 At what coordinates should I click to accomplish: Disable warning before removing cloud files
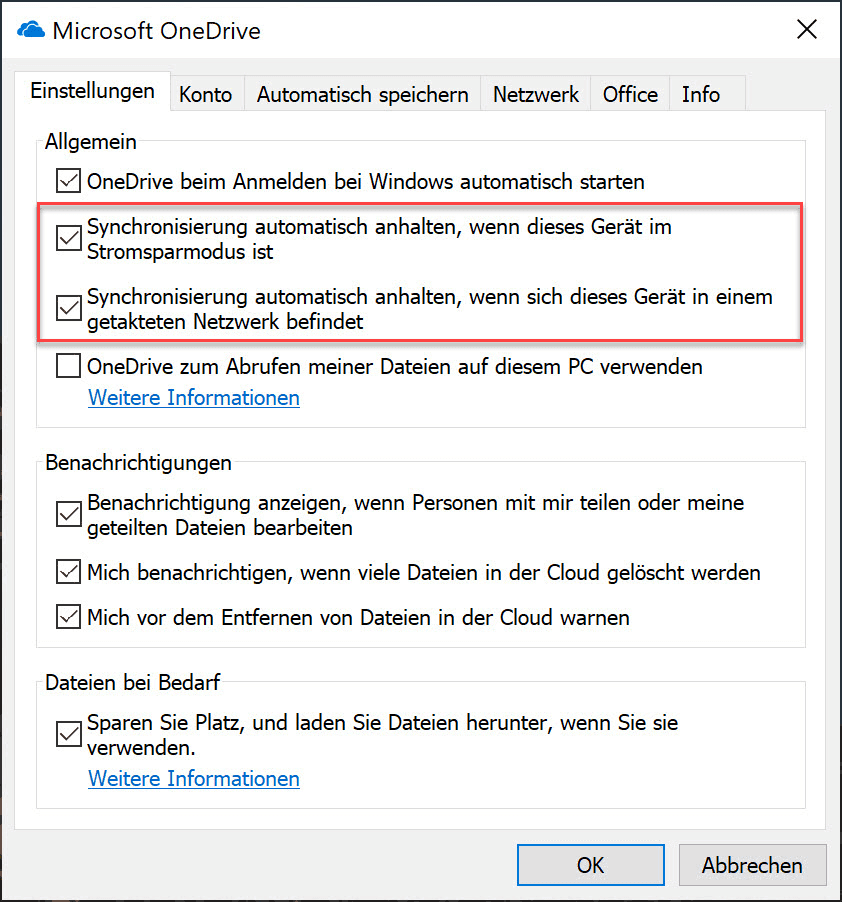click(69, 617)
